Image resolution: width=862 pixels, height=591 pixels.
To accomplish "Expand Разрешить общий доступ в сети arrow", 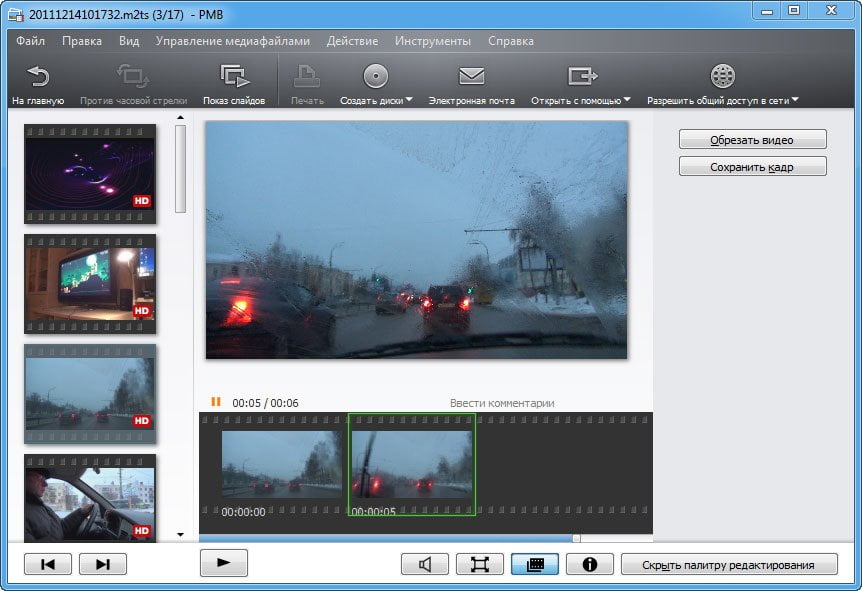I will pos(794,100).
